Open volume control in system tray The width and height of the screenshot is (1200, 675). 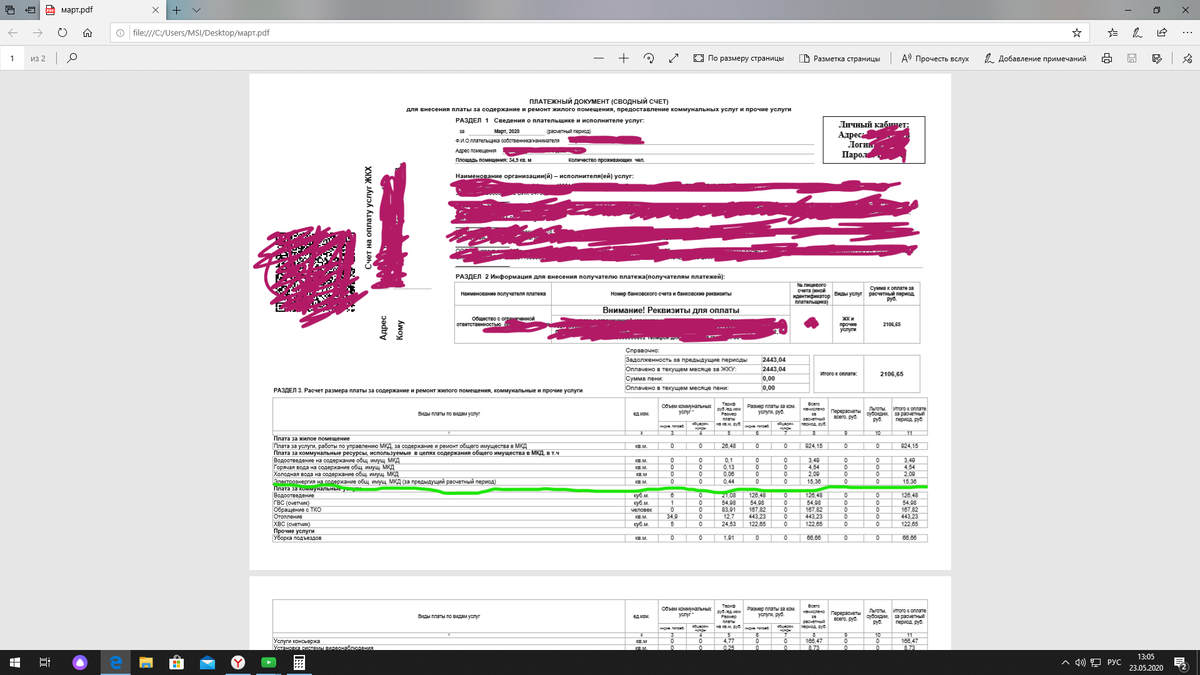(x=1080, y=663)
